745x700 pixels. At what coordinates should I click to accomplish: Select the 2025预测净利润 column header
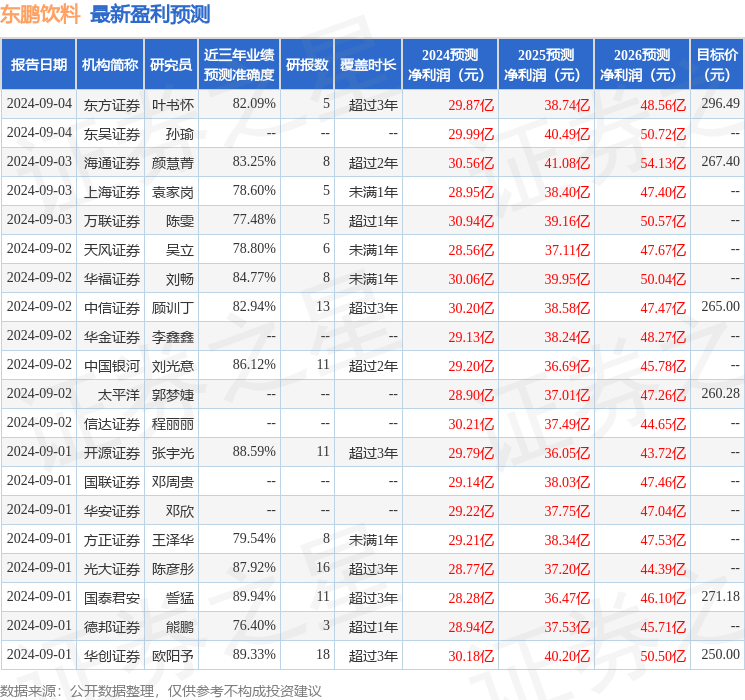click(x=546, y=65)
